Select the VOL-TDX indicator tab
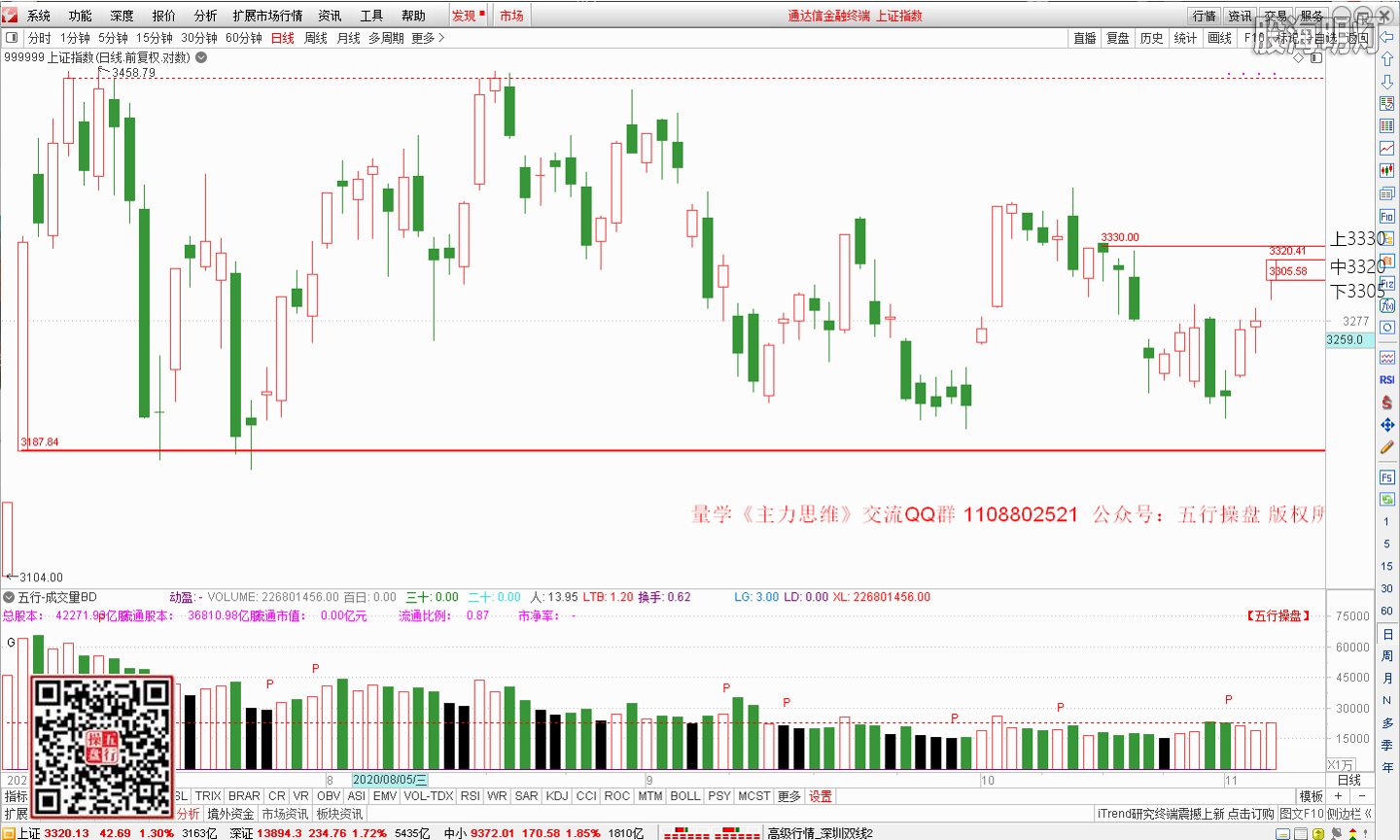The width and height of the screenshot is (1400, 840). tap(429, 796)
